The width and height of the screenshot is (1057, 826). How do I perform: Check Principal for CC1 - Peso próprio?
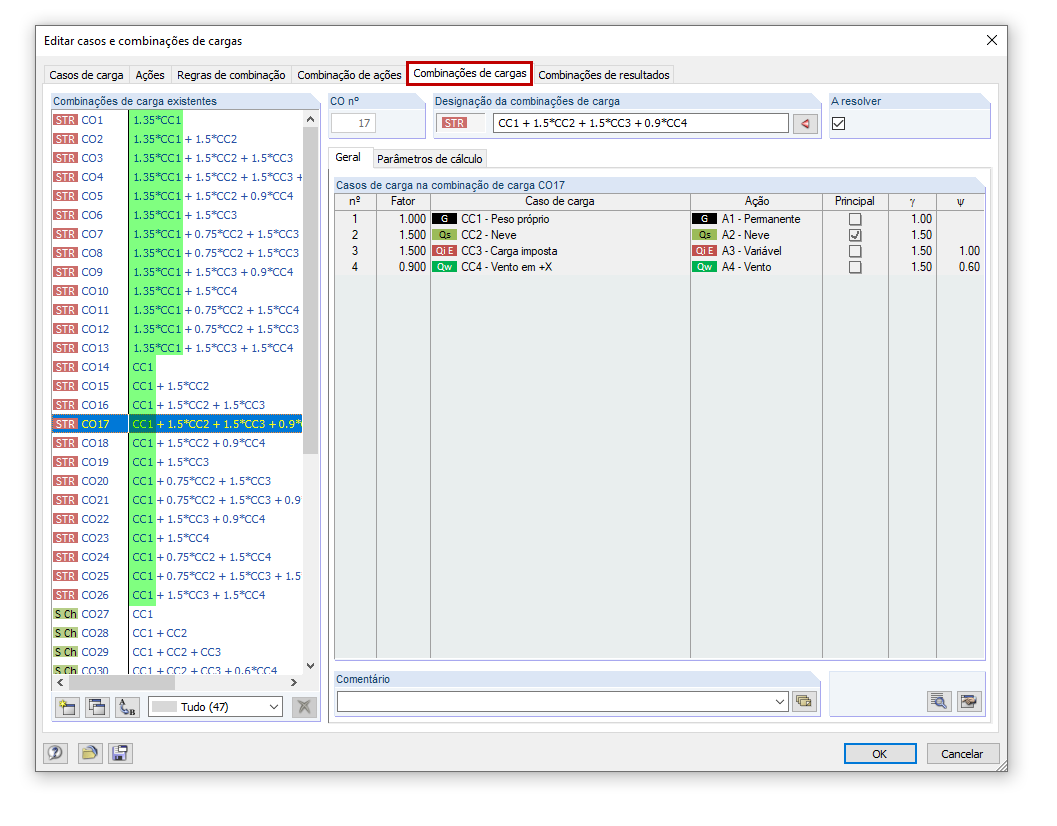[855, 219]
